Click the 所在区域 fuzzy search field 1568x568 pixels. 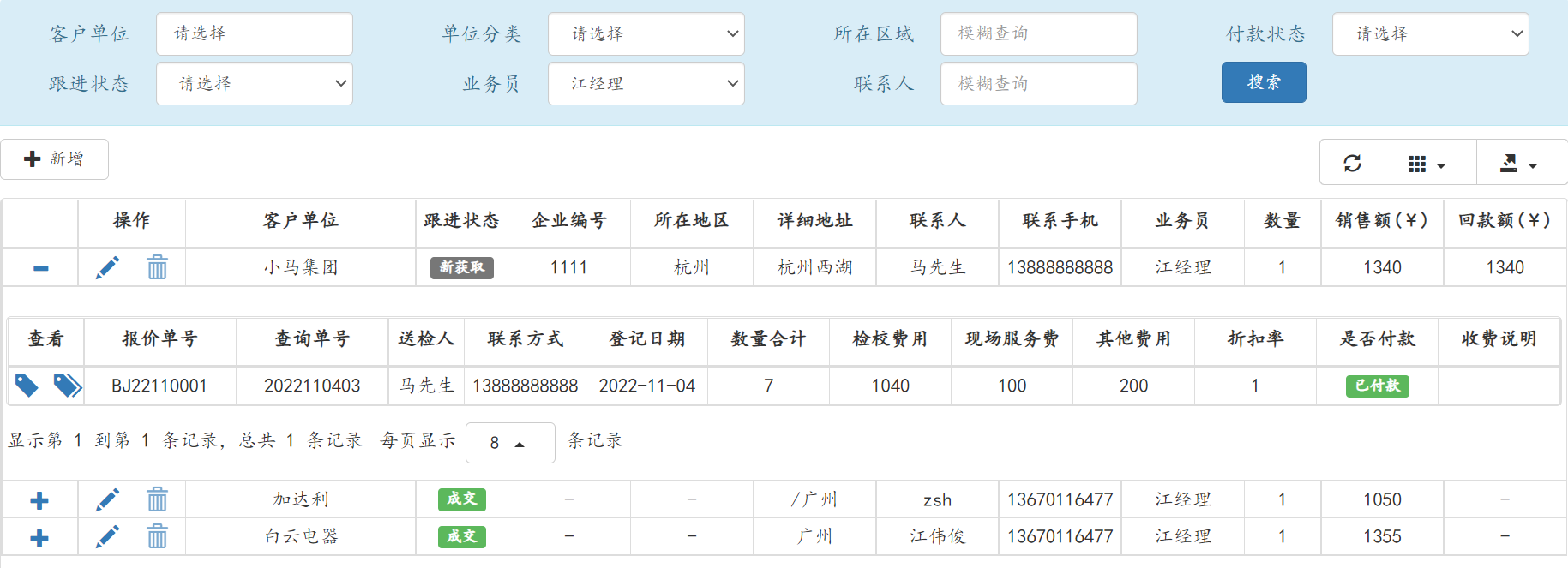1037,34
